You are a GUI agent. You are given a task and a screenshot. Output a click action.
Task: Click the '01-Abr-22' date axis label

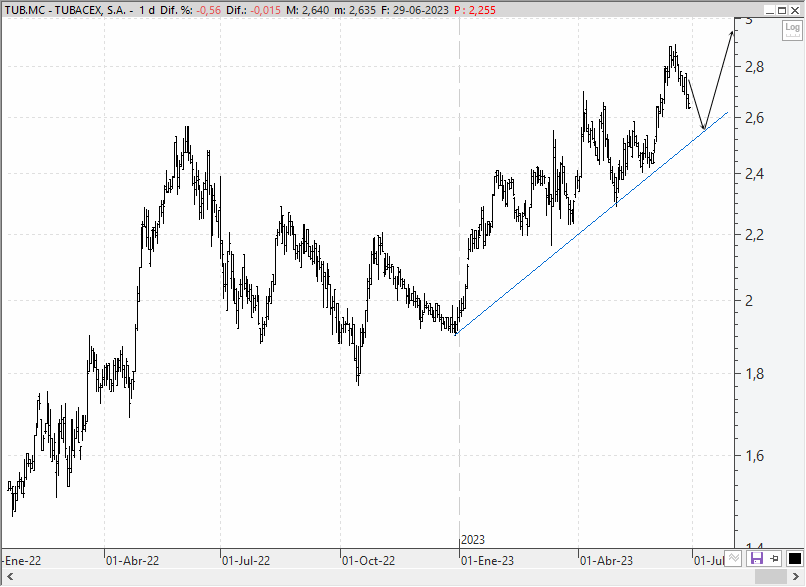tap(133, 560)
